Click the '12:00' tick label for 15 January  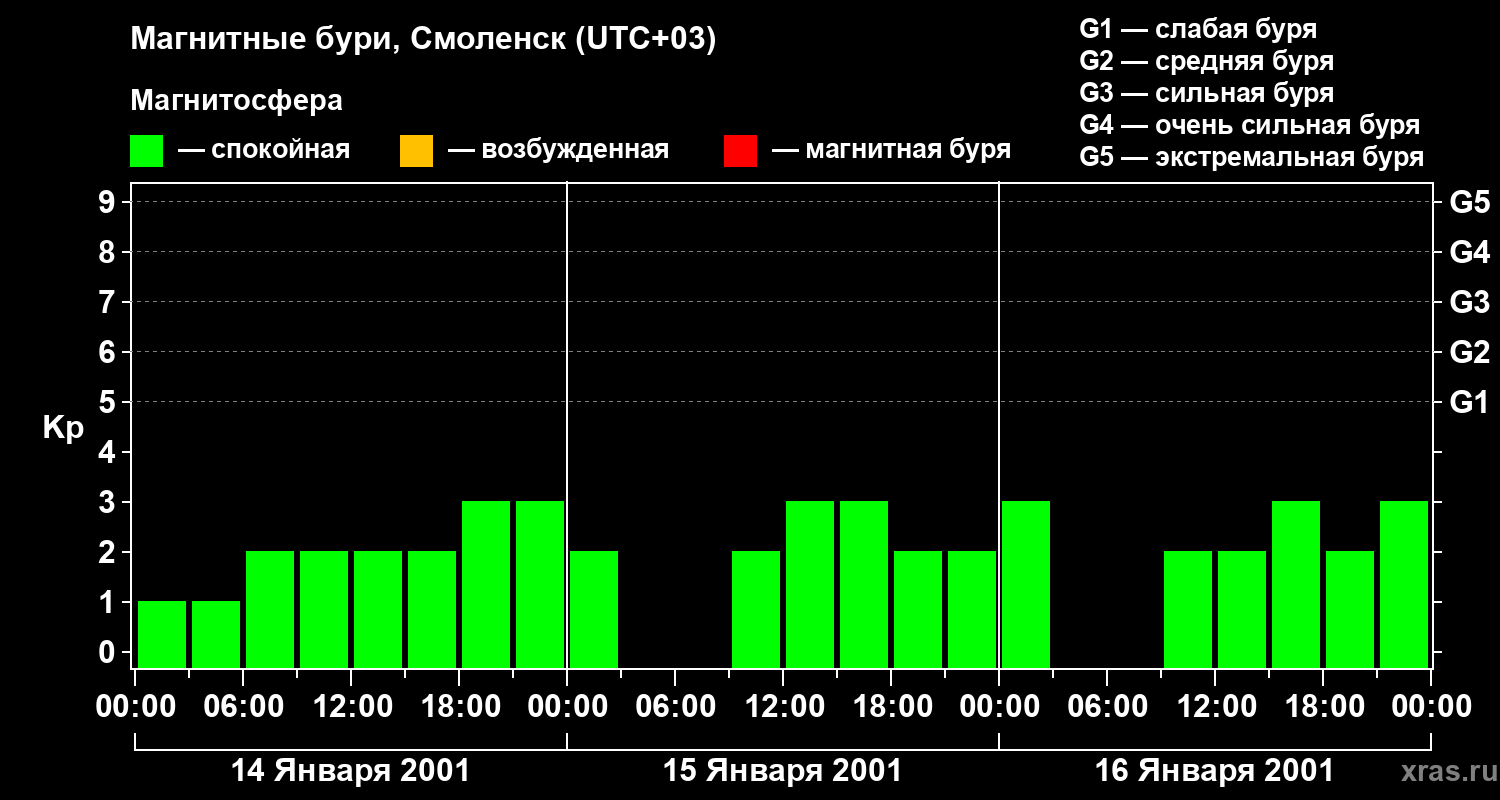coord(783,707)
